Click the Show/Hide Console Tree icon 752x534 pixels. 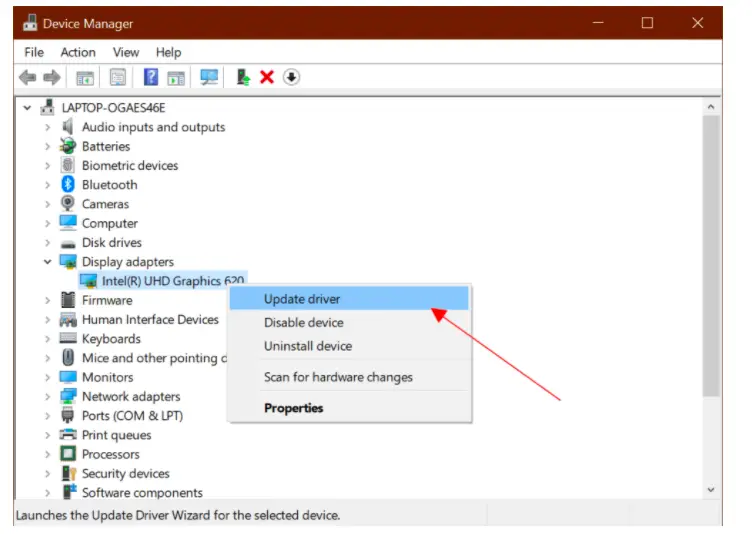[x=85, y=77]
